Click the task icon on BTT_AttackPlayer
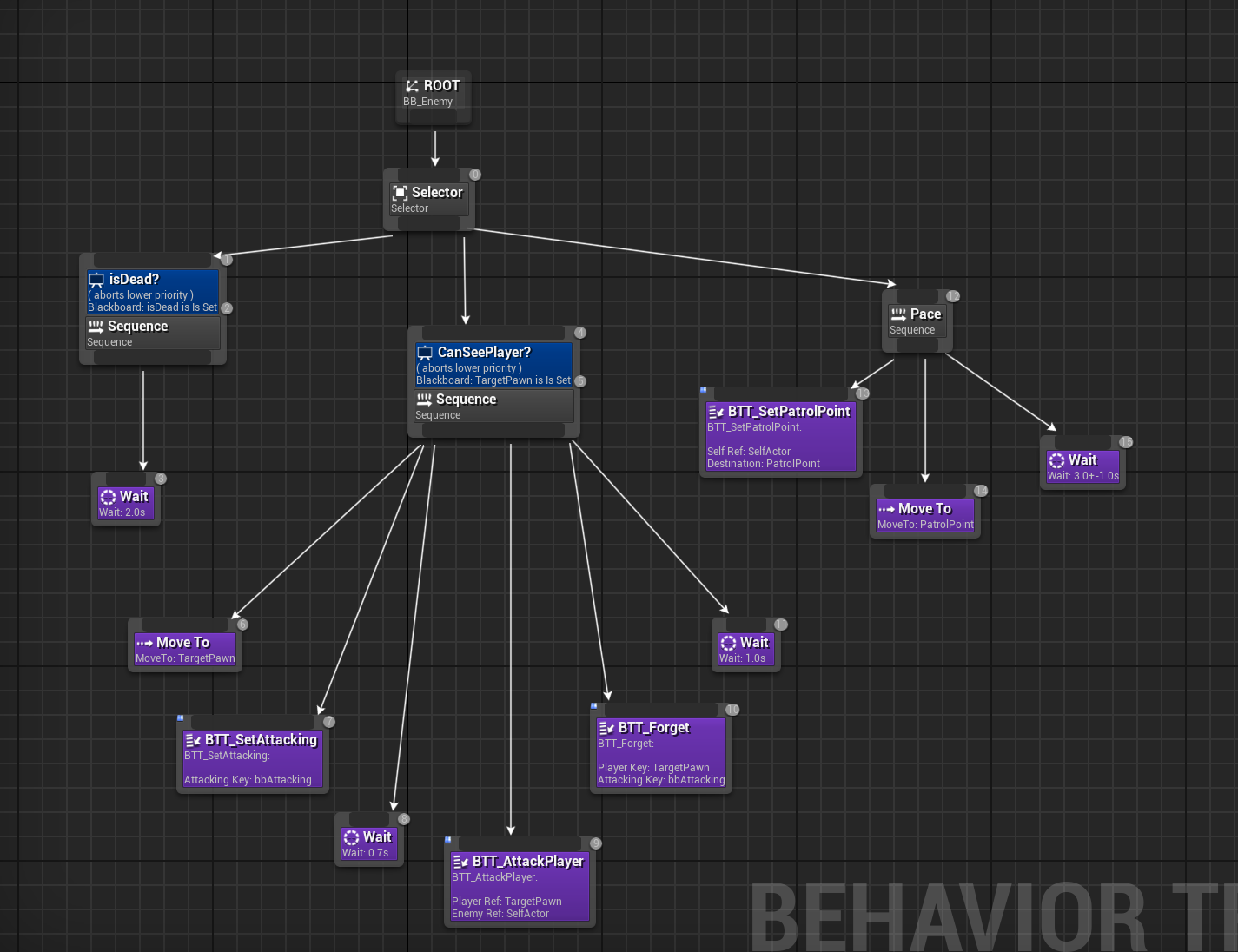Image resolution: width=1238 pixels, height=952 pixels. tap(460, 862)
